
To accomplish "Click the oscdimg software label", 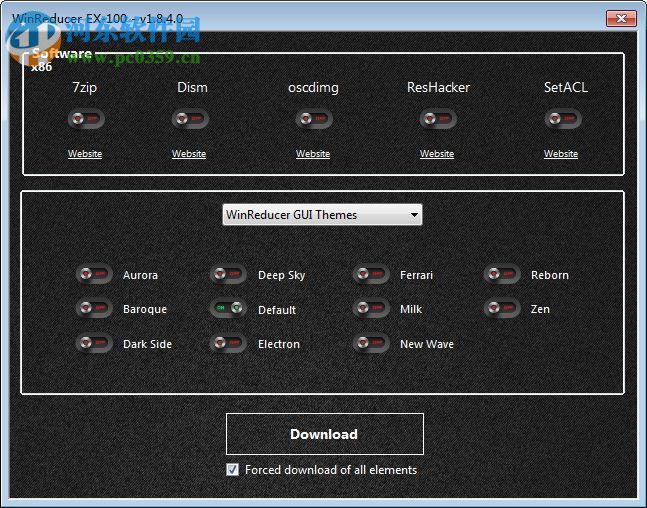I will [313, 88].
